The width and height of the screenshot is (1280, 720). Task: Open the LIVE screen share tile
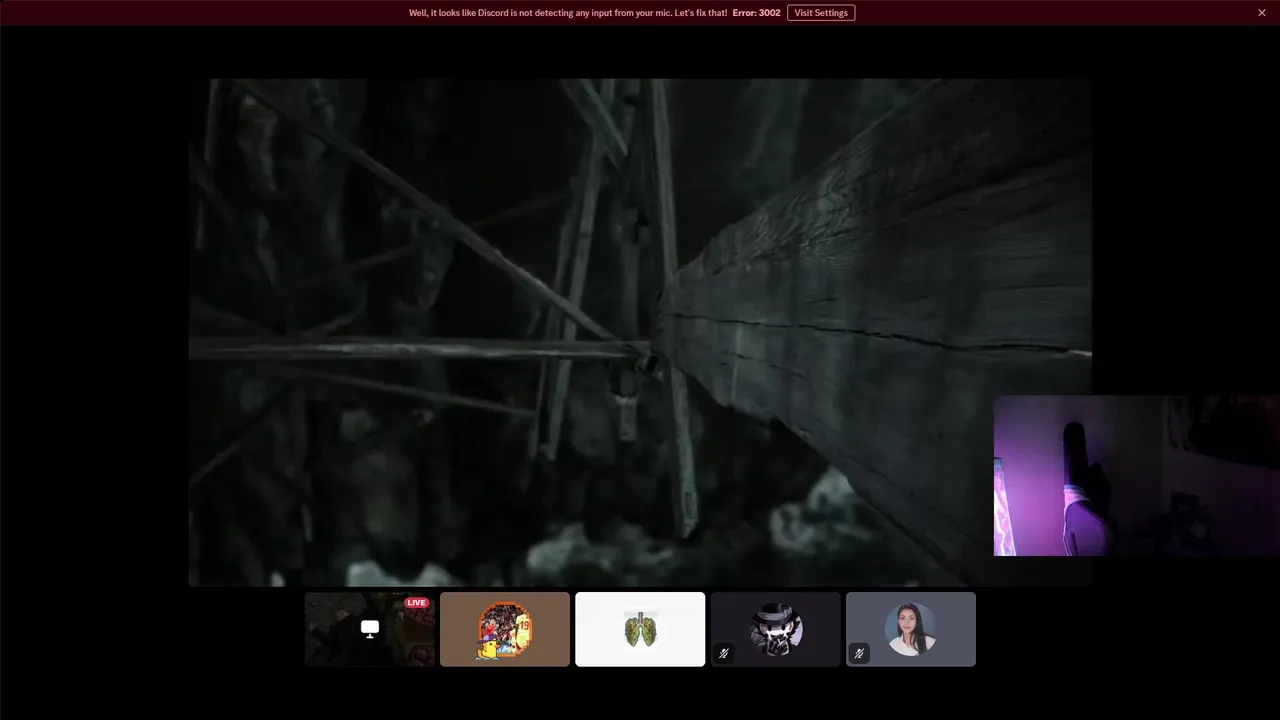(x=370, y=629)
